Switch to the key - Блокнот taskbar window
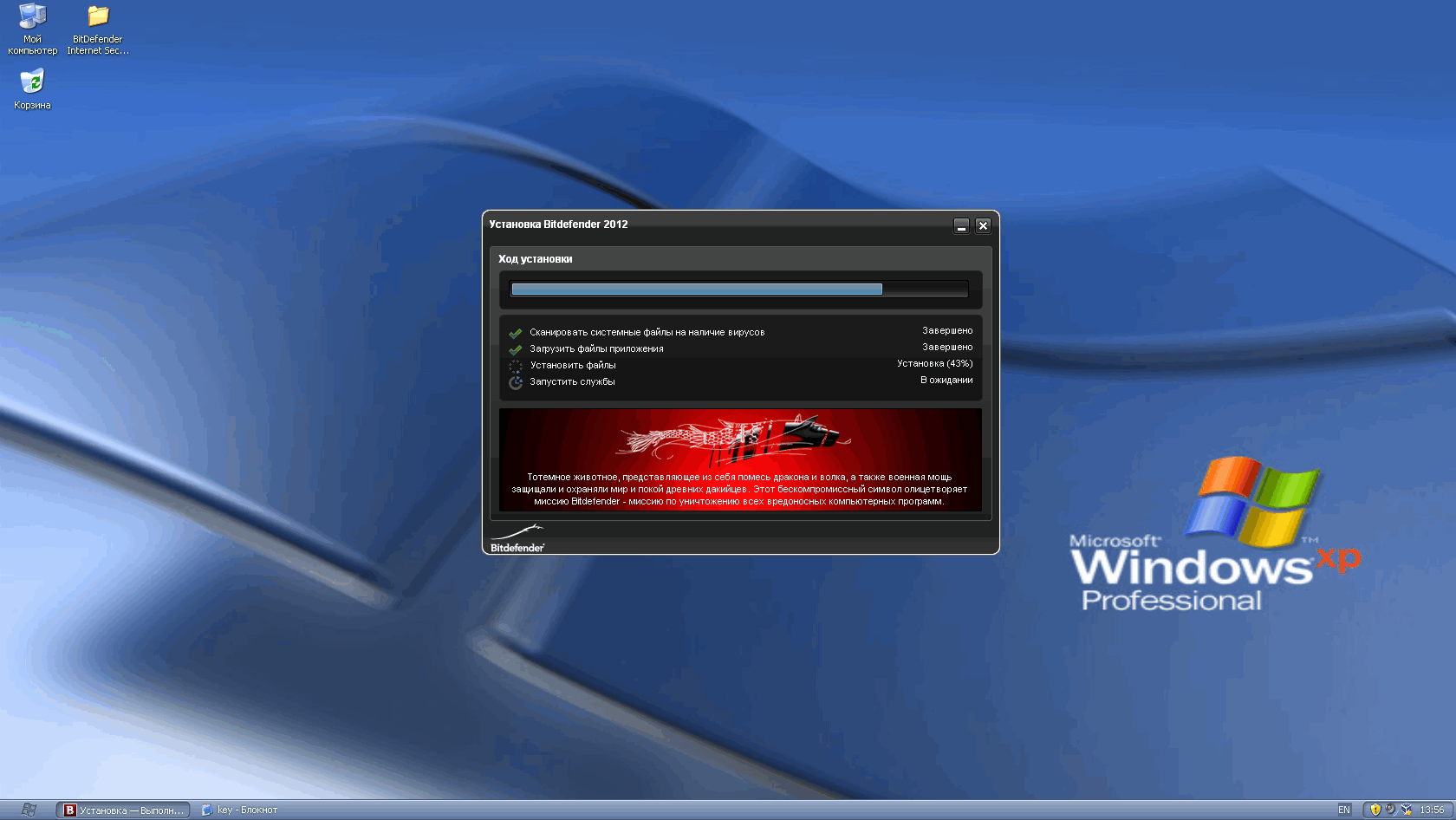 240,810
